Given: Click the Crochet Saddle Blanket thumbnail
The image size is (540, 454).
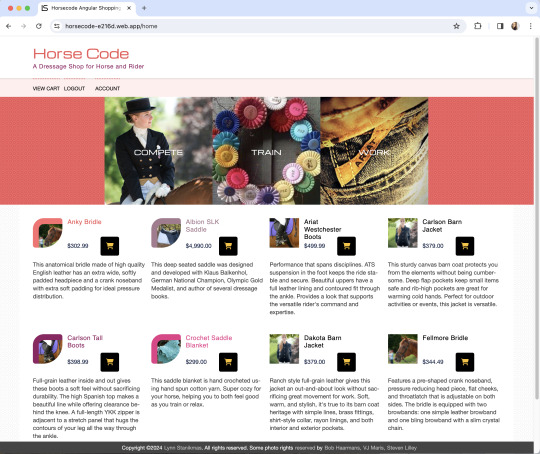Looking at the screenshot, I should (166, 349).
